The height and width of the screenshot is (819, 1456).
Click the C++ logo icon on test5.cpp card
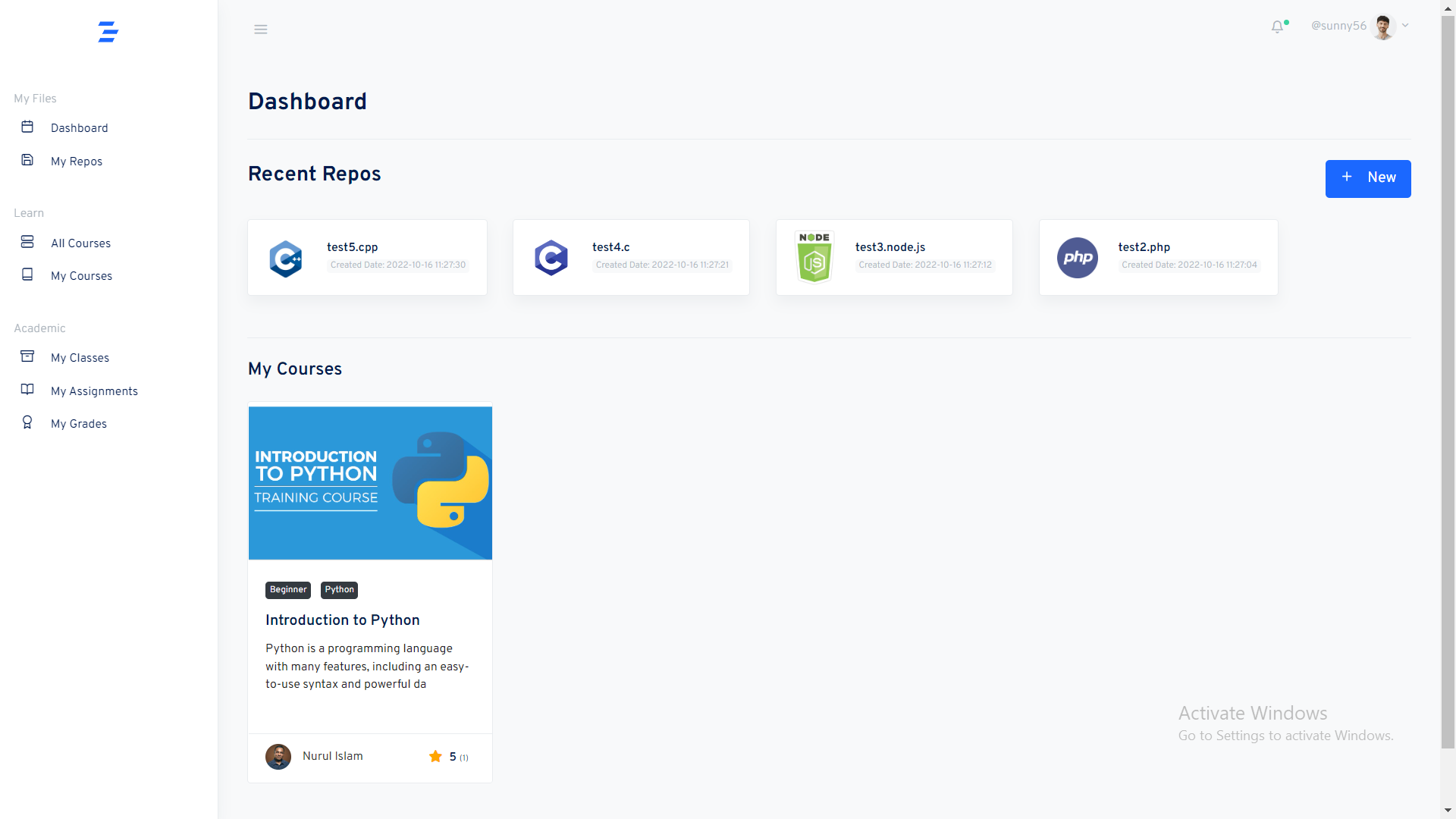286,259
